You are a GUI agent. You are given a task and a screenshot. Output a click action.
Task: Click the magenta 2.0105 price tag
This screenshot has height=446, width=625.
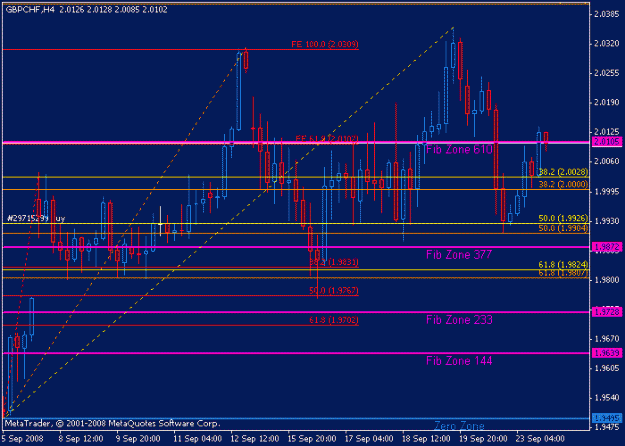(607, 142)
